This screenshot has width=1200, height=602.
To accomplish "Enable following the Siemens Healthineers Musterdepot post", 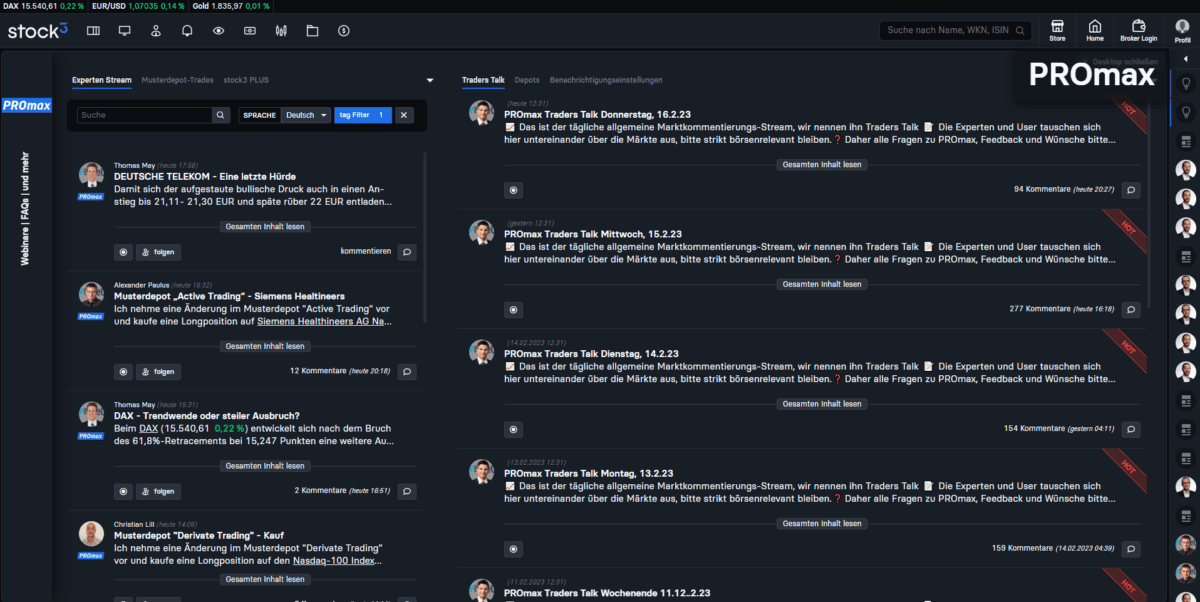I will (158, 371).
